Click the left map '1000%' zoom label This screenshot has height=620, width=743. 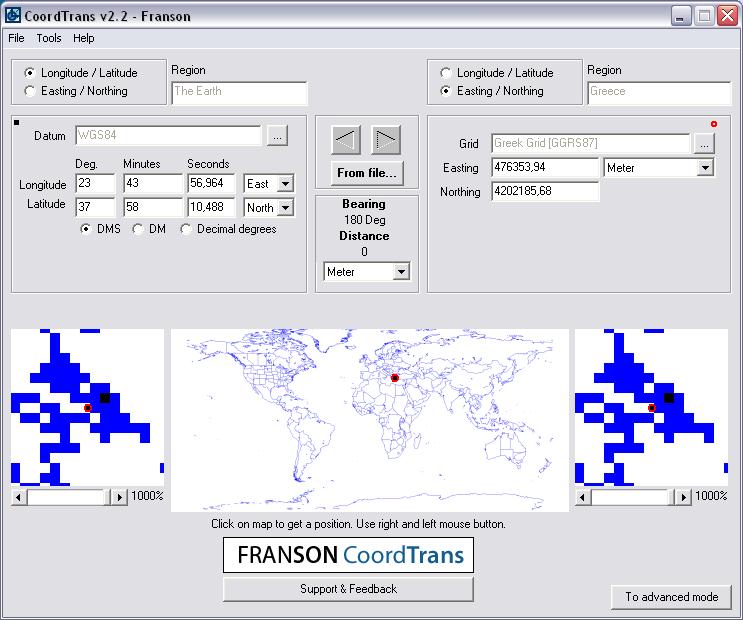click(x=147, y=496)
